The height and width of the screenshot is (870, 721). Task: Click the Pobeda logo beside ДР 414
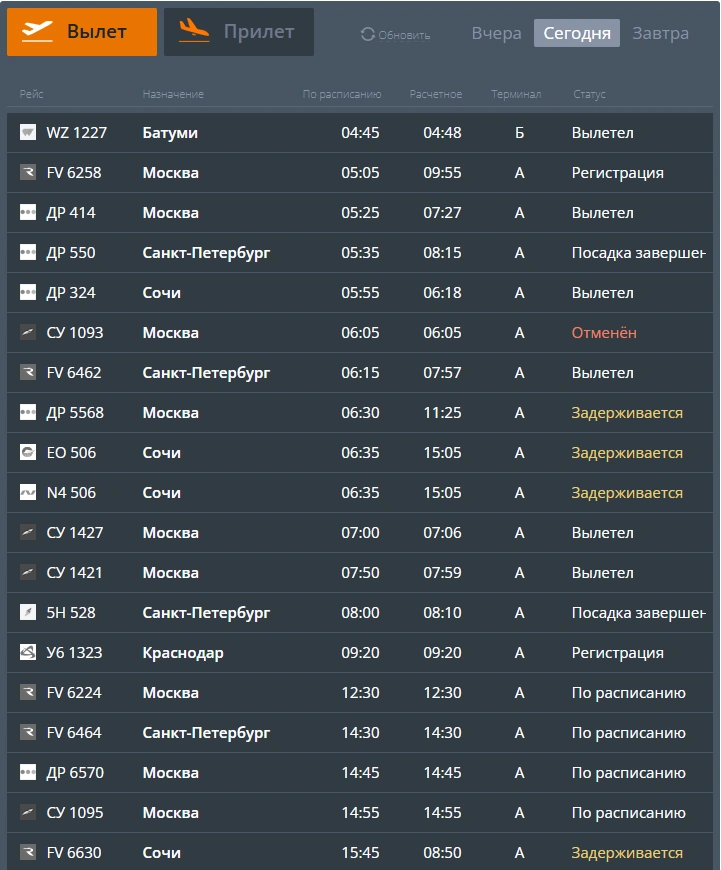pos(28,213)
